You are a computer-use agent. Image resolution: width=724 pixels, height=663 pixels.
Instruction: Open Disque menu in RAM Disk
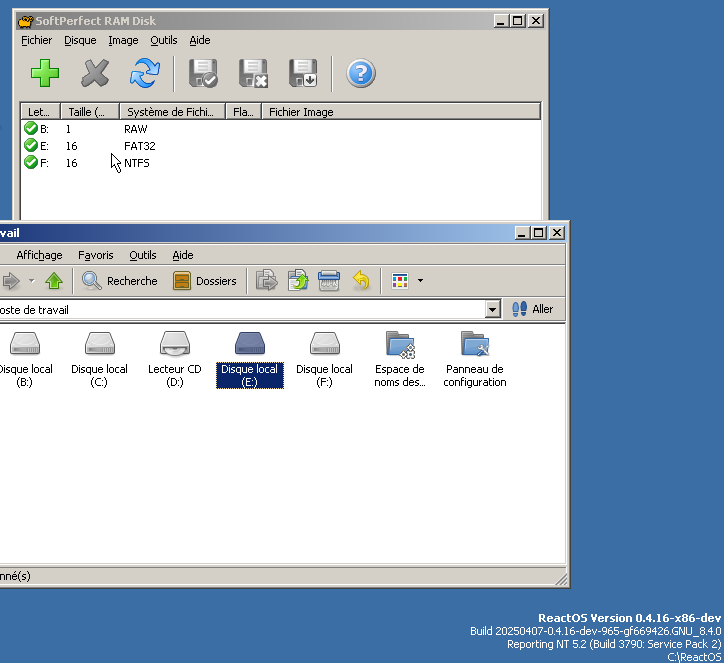tap(80, 41)
